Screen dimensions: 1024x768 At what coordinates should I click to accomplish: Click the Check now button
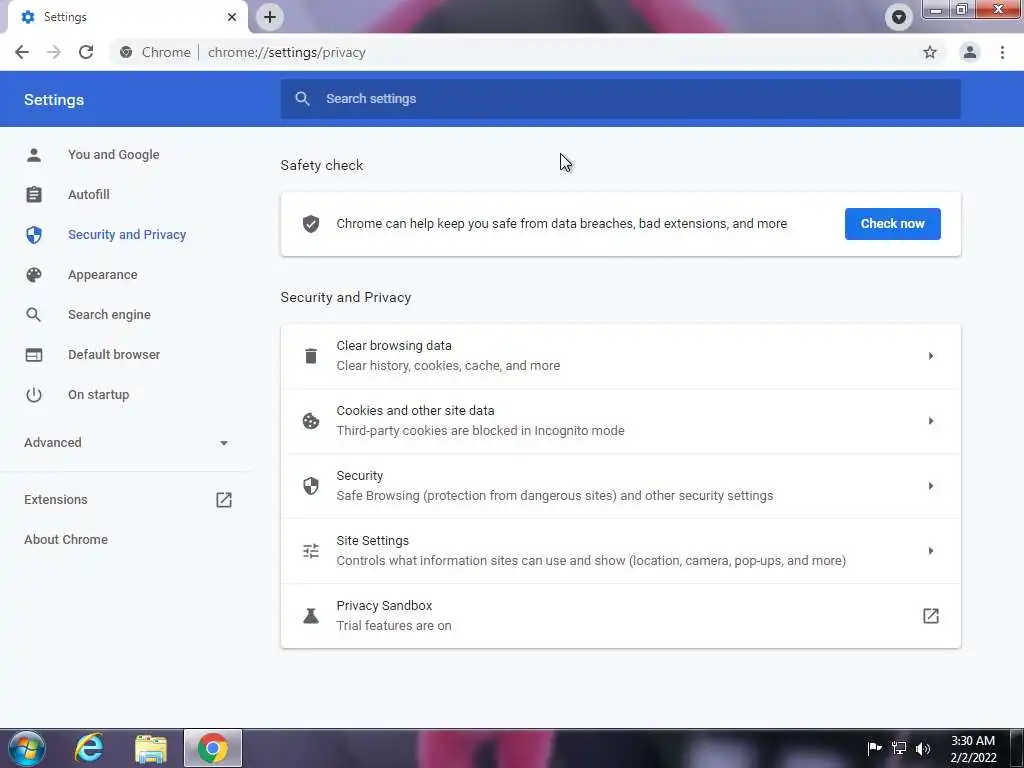893,224
